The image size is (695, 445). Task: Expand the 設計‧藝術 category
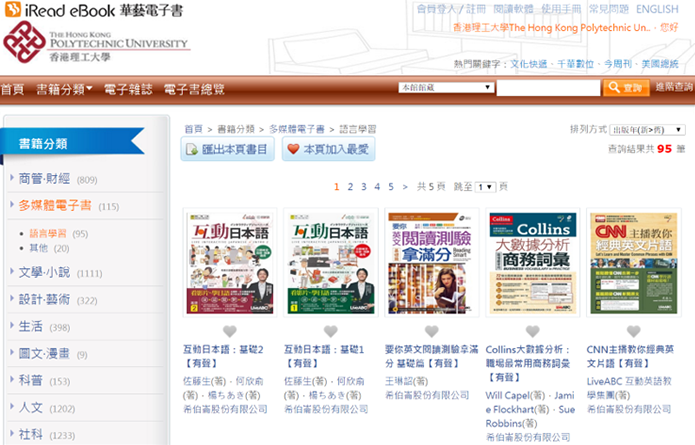[x=44, y=299]
